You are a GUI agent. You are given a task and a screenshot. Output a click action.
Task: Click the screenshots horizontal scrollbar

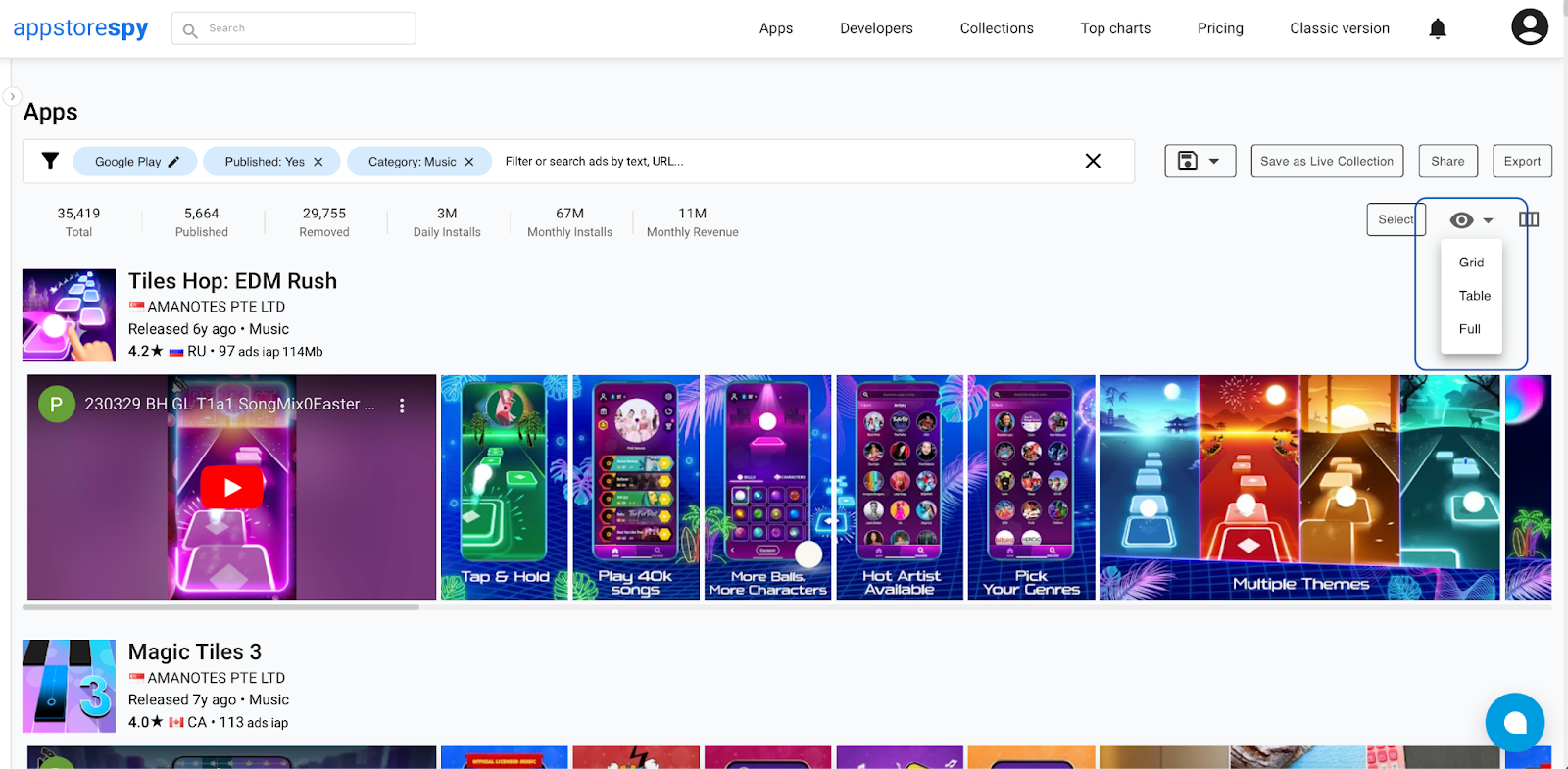(220, 607)
